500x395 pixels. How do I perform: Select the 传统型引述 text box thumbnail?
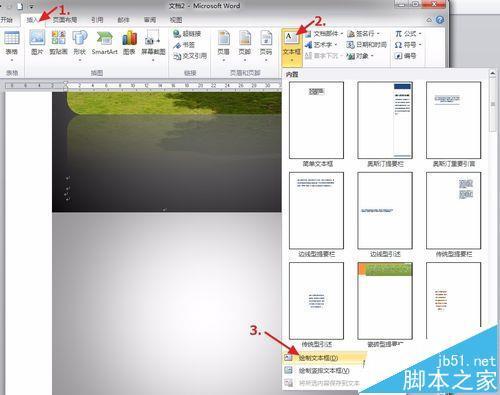[316, 301]
